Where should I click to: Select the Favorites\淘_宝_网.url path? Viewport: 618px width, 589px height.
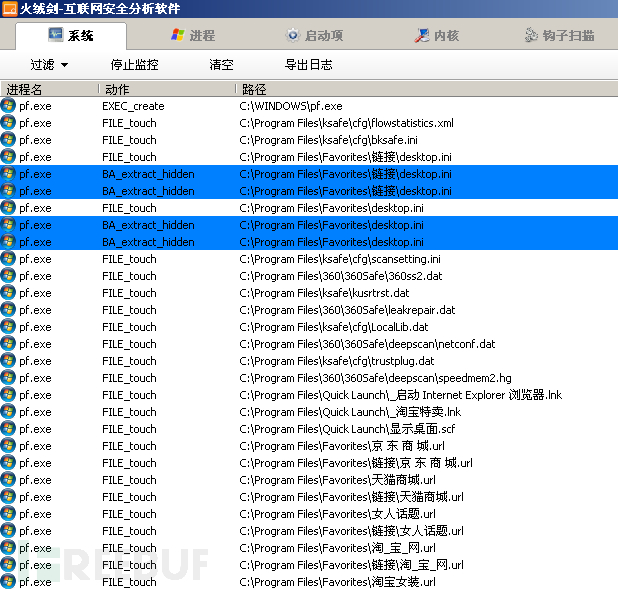(x=337, y=548)
